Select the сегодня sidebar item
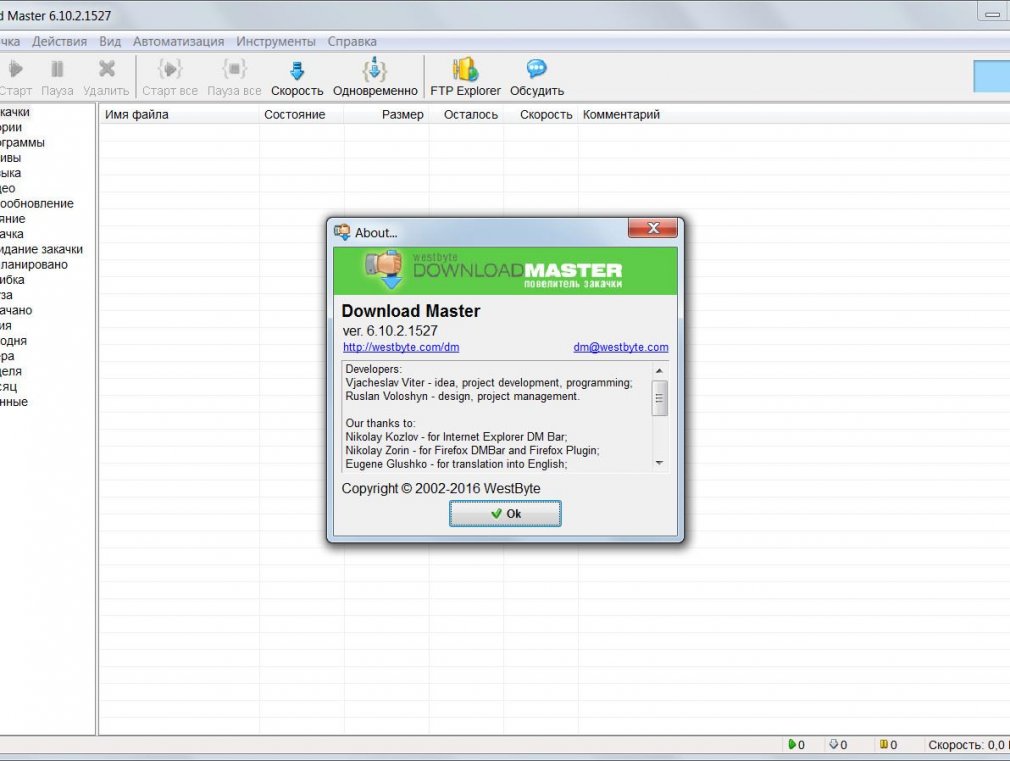The width and height of the screenshot is (1010, 761). tap(14, 341)
